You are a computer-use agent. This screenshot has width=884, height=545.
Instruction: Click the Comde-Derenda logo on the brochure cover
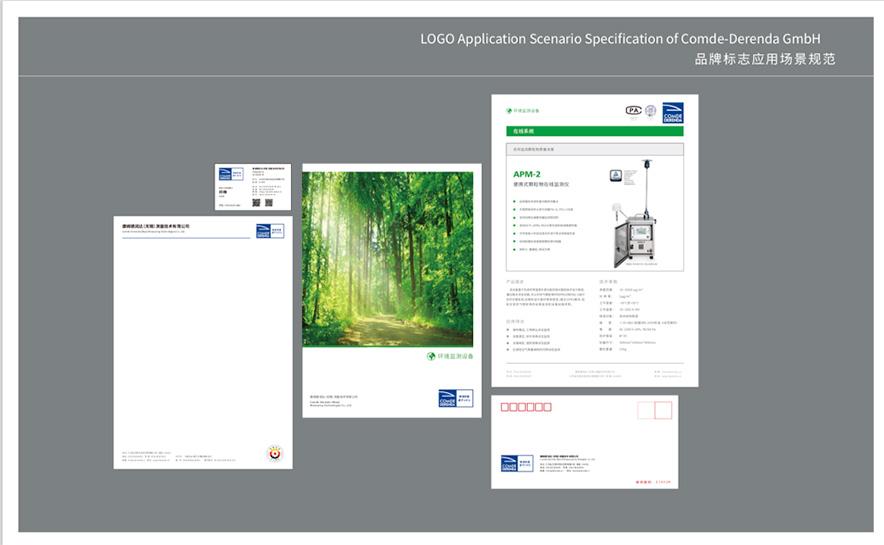coord(447,398)
